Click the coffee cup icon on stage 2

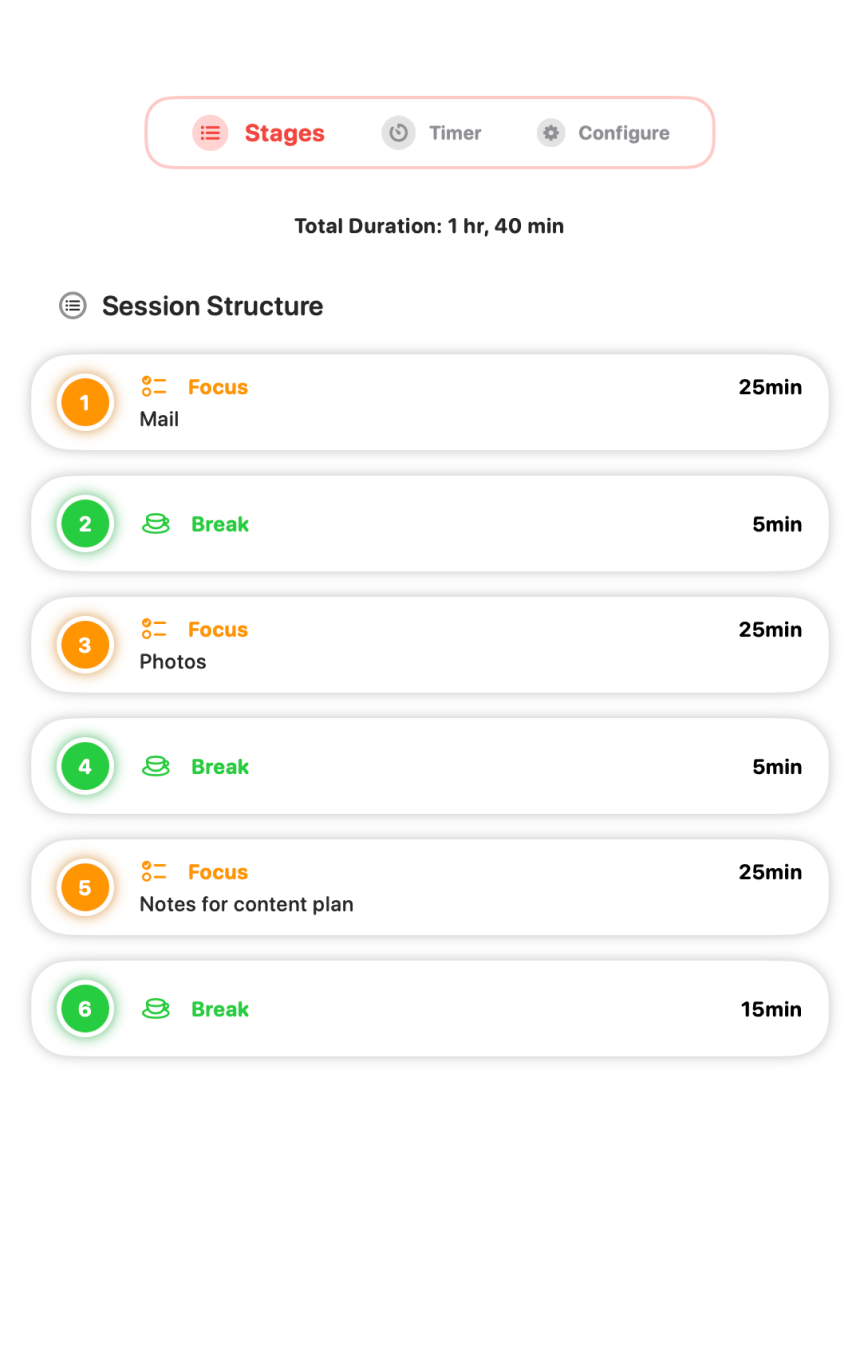tap(155, 524)
